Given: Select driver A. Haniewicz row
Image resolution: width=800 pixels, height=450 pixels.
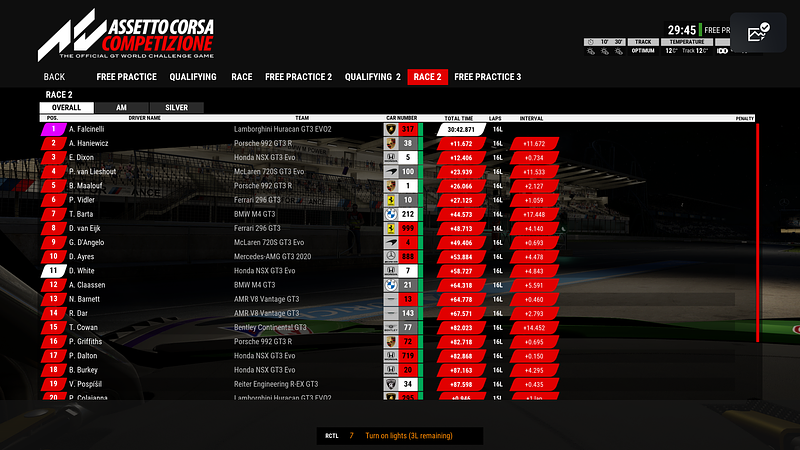Looking at the screenshot, I should [x=397, y=143].
